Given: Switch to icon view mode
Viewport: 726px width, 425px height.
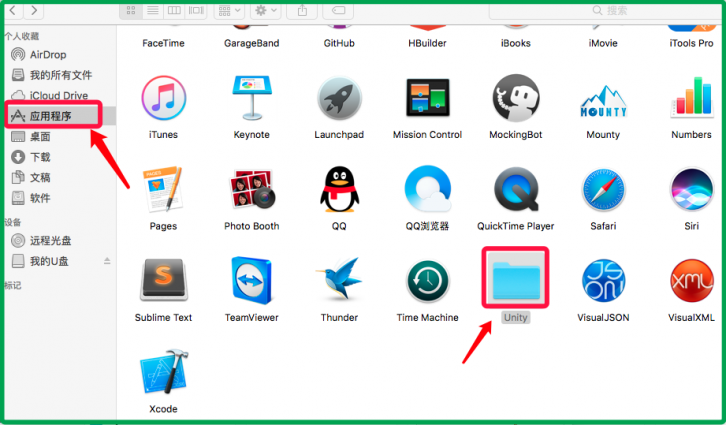Looking at the screenshot, I should 131,10.
